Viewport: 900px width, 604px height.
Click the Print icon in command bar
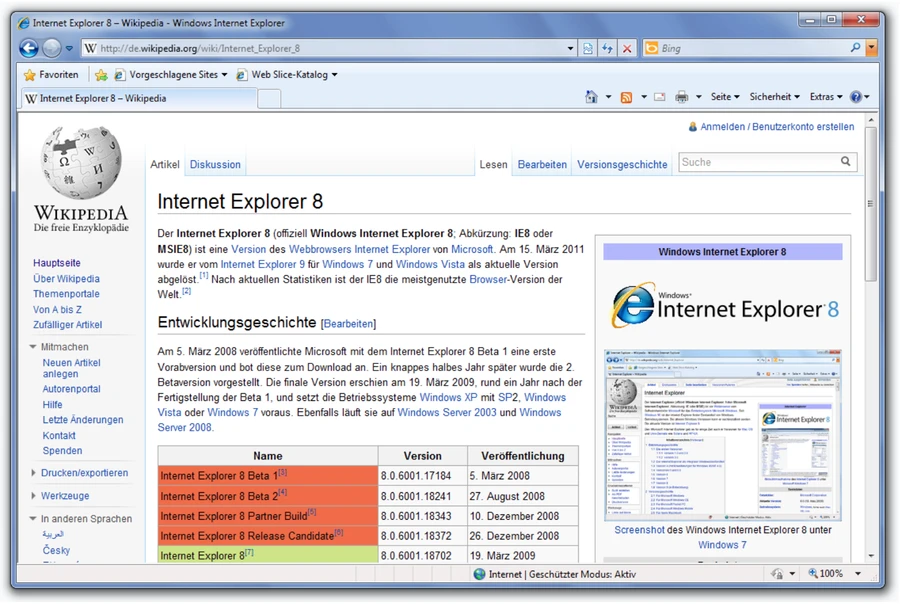click(x=681, y=97)
